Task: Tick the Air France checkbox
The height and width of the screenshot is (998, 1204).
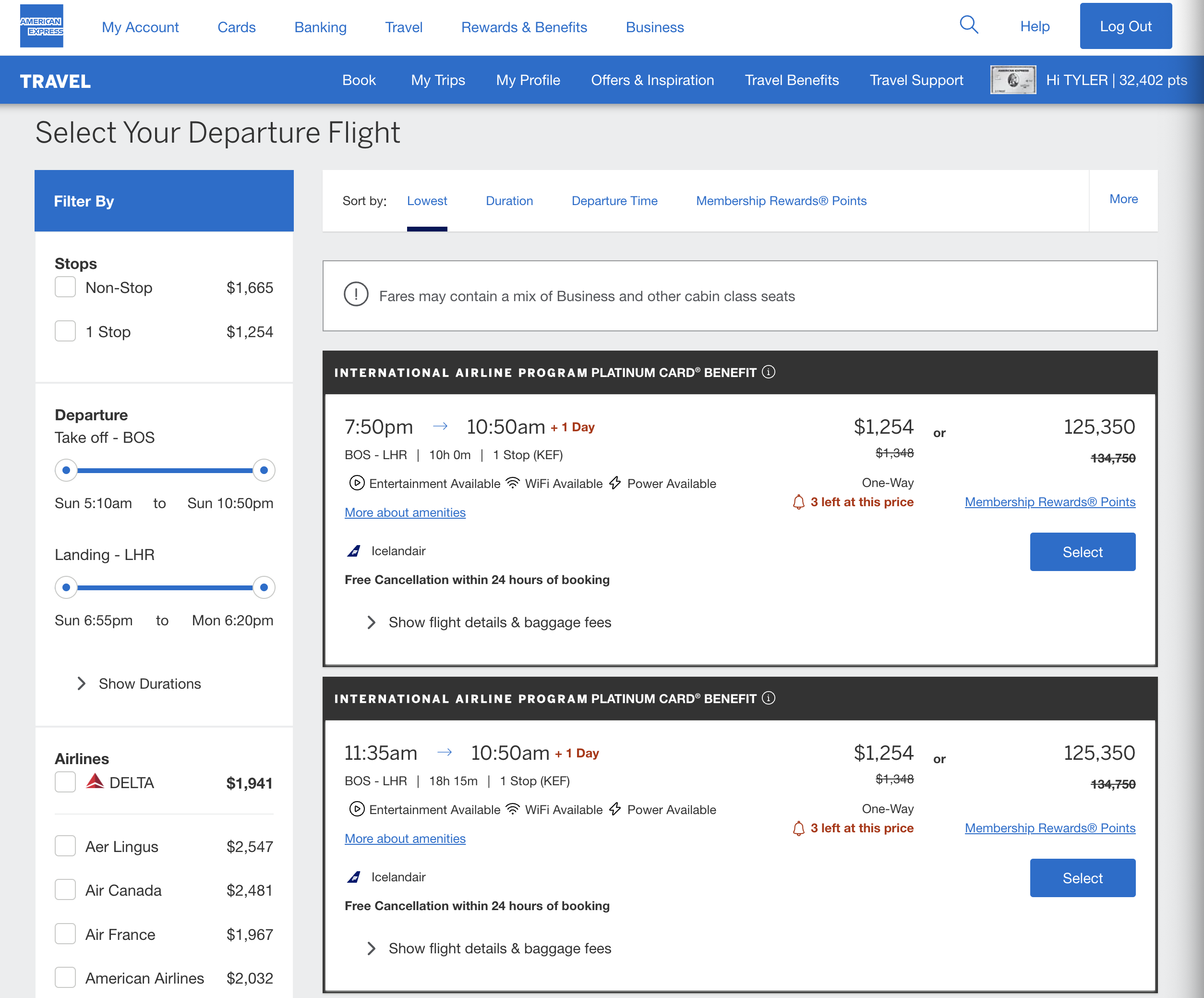Action: [x=65, y=934]
